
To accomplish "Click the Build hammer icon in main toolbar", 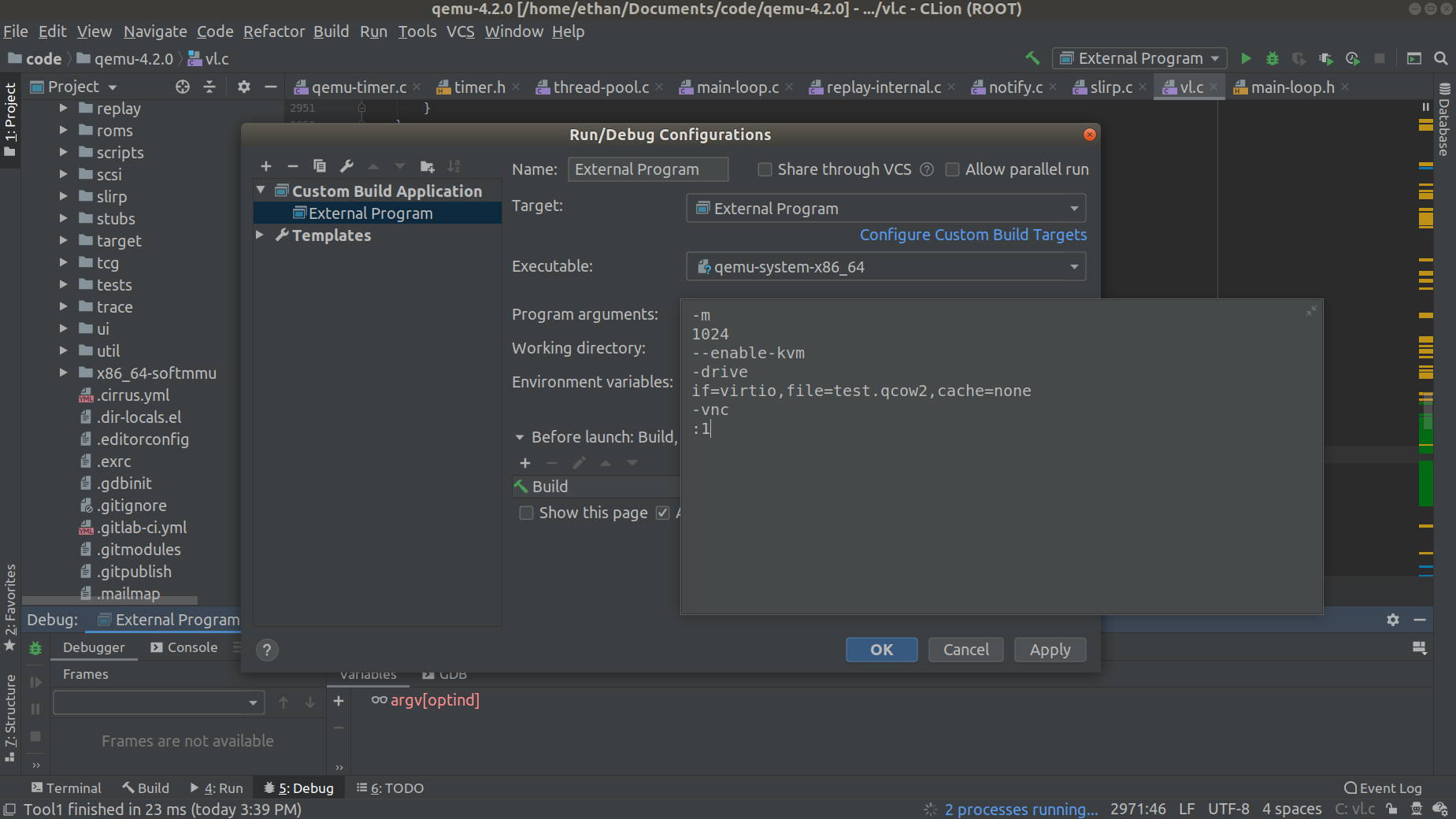I will [x=1032, y=58].
